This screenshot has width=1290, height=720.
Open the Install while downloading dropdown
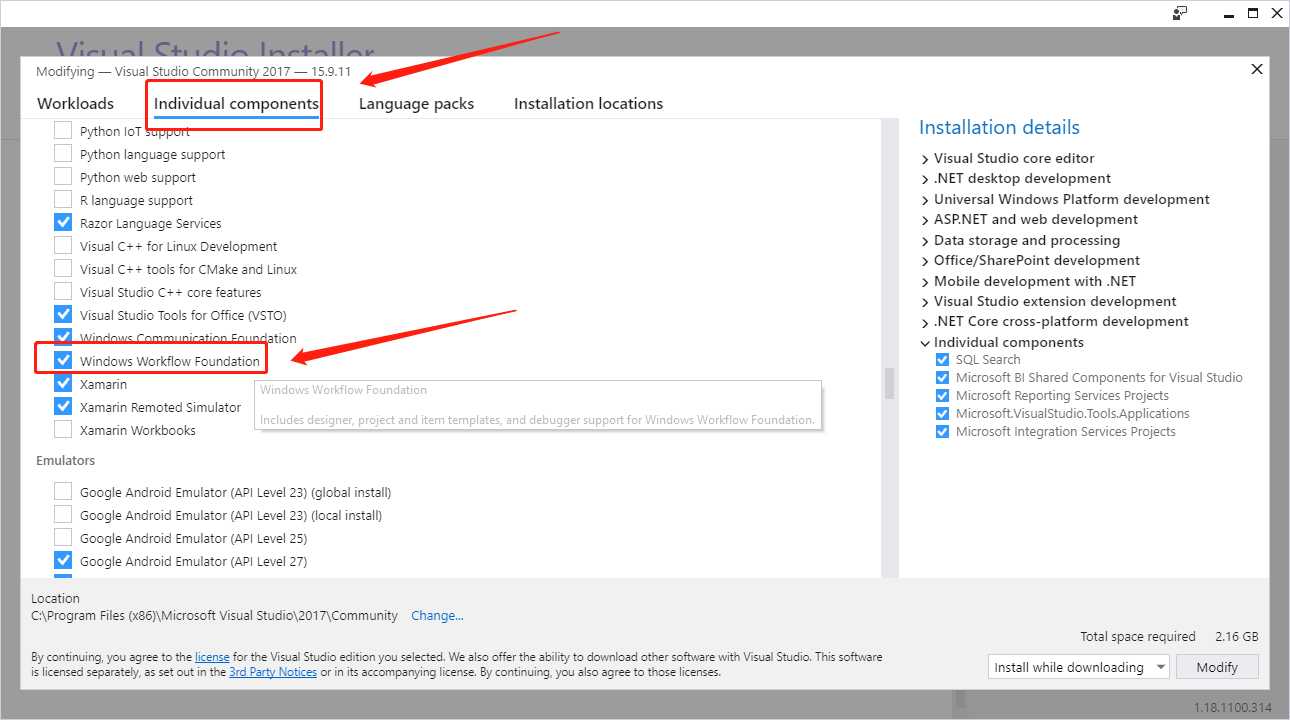[1078, 667]
